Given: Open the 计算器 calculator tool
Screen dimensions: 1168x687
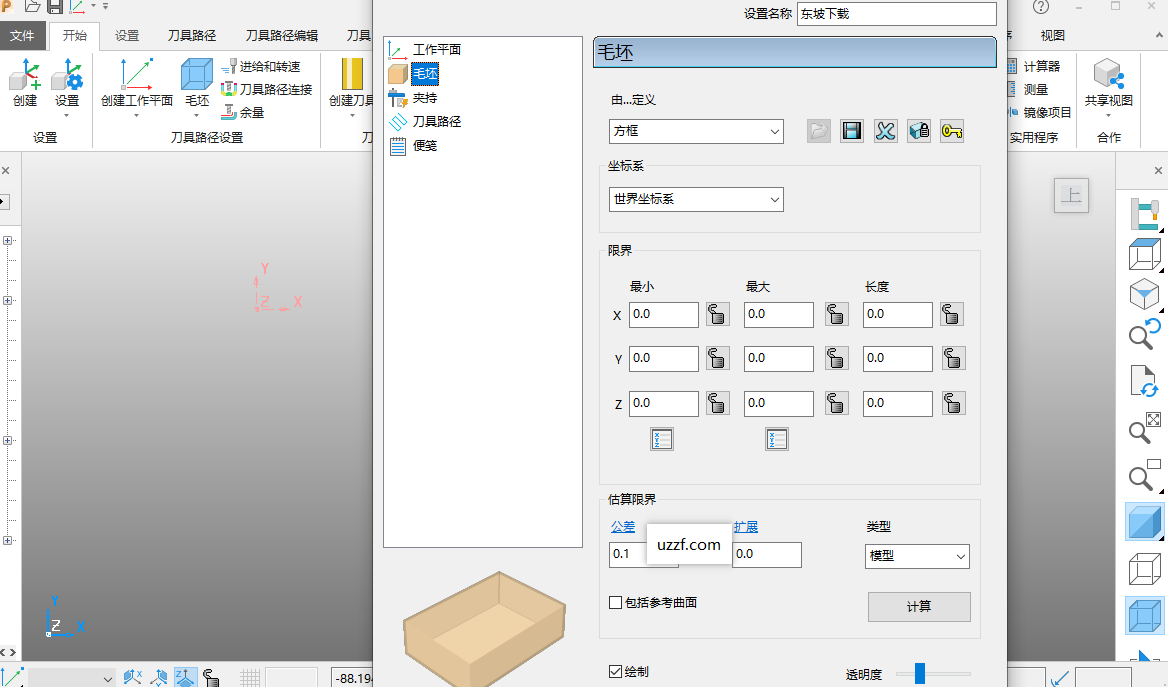Looking at the screenshot, I should pos(1034,66).
